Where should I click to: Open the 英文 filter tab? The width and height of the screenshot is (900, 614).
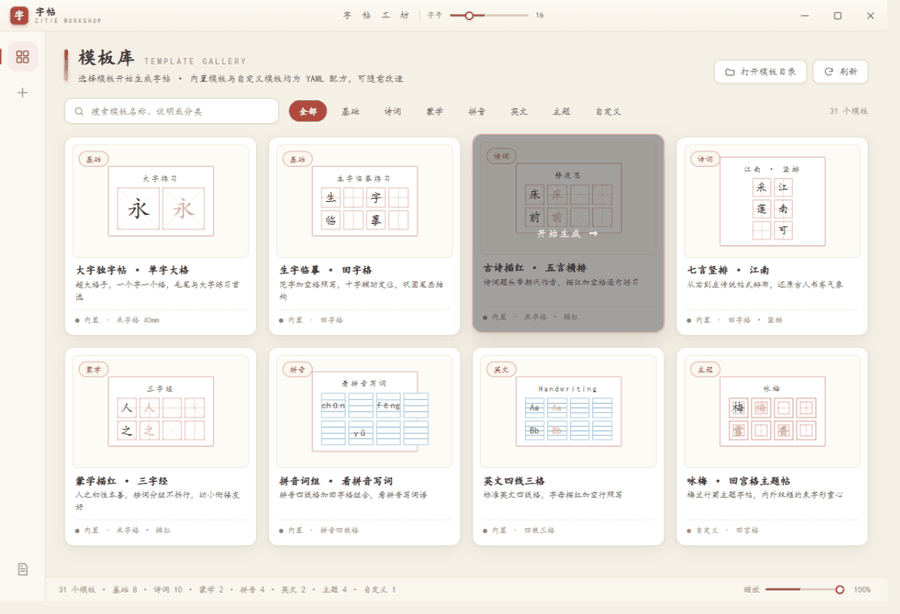click(x=519, y=111)
